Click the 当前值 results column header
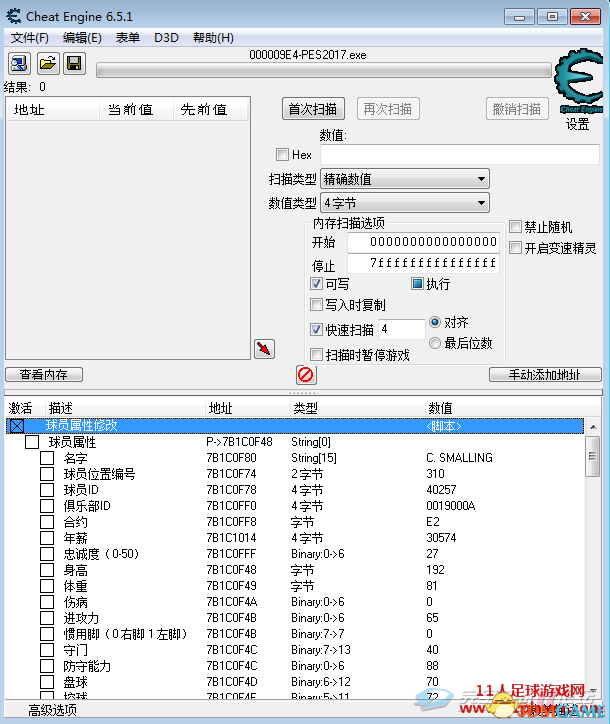 (130, 109)
